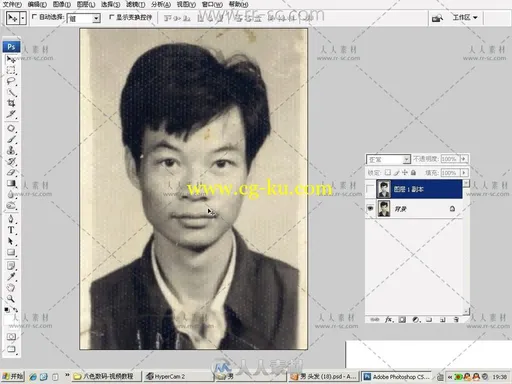Select the Type tool
The image size is (512, 384).
(x=11, y=230)
